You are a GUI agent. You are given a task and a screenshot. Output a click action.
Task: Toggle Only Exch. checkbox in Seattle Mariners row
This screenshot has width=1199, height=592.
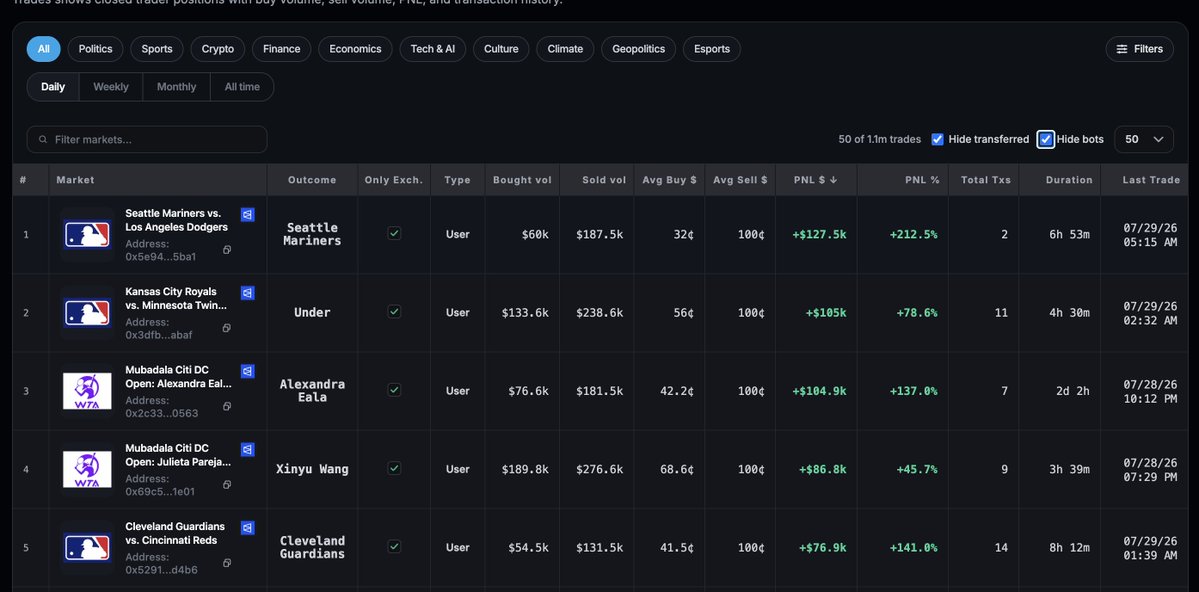394,233
